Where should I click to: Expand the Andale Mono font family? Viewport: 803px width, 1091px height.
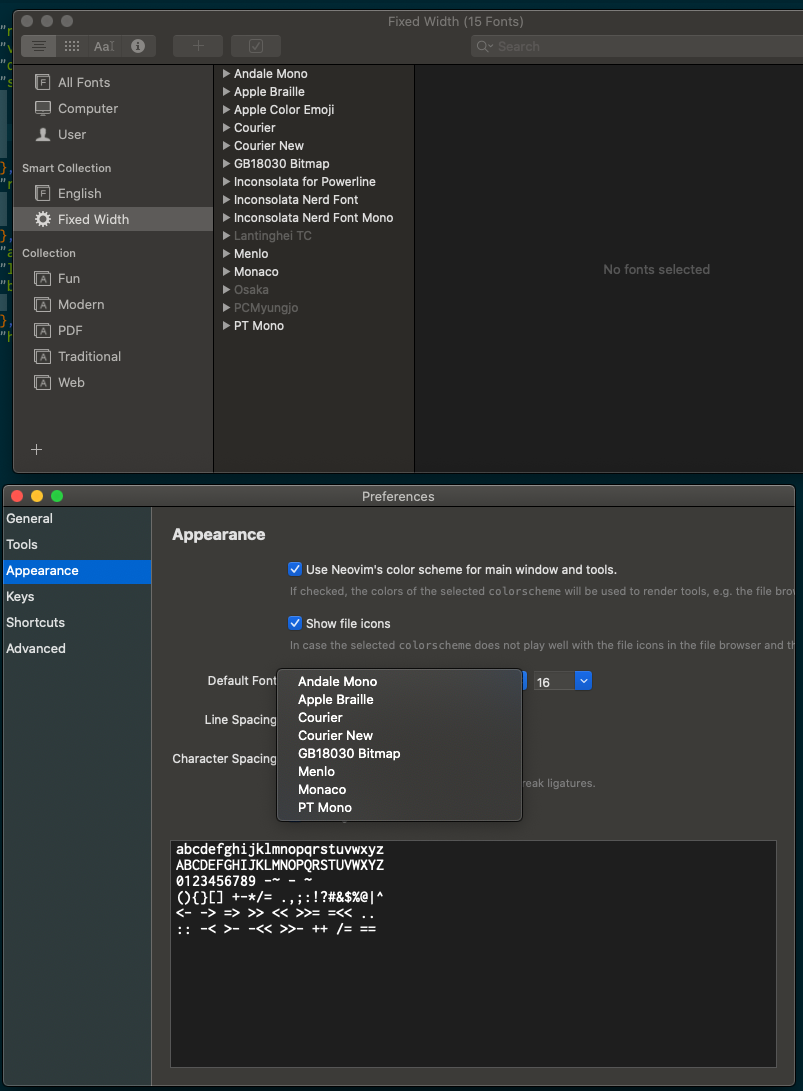[x=226, y=73]
